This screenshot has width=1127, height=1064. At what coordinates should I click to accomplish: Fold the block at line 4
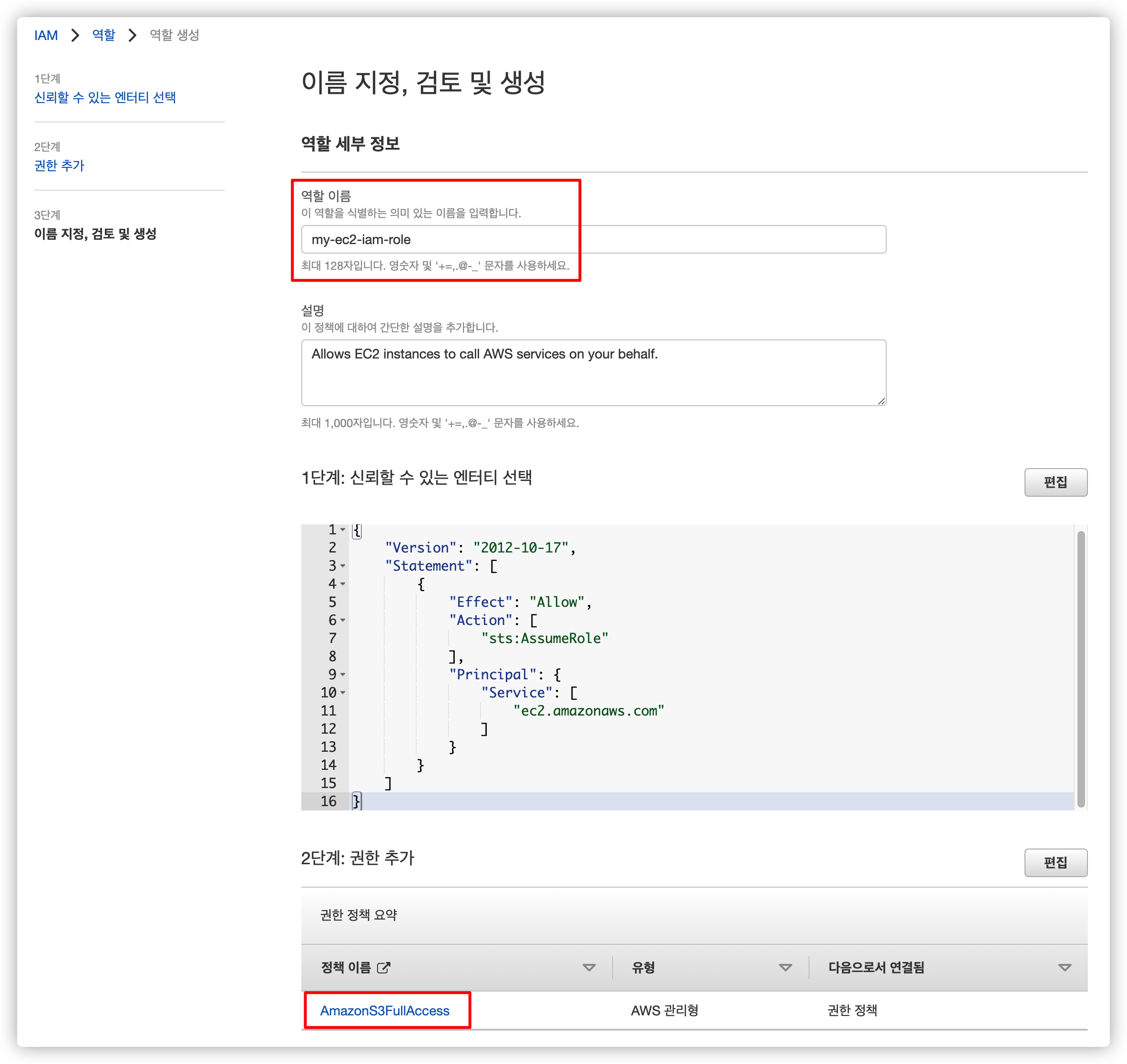click(x=343, y=584)
